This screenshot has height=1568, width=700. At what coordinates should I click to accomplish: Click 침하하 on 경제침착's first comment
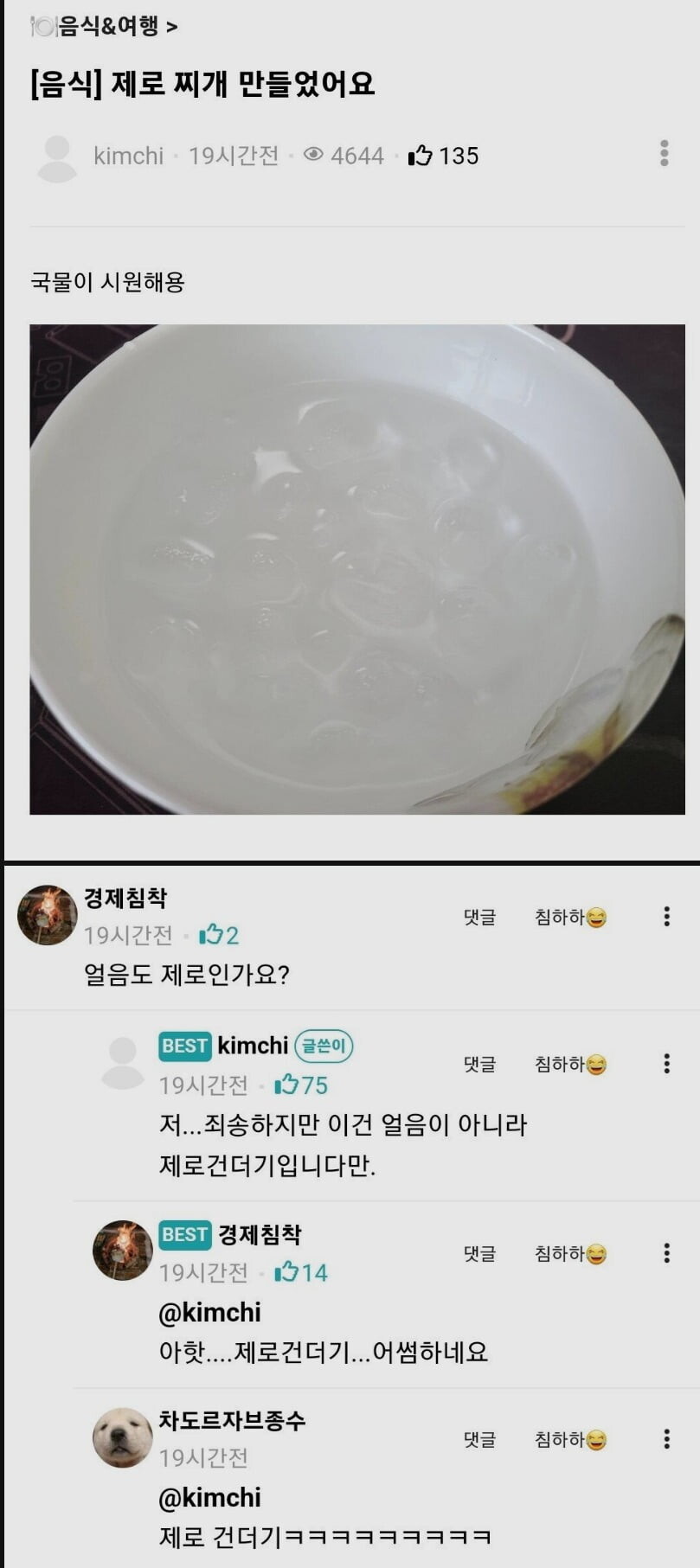coord(570,918)
